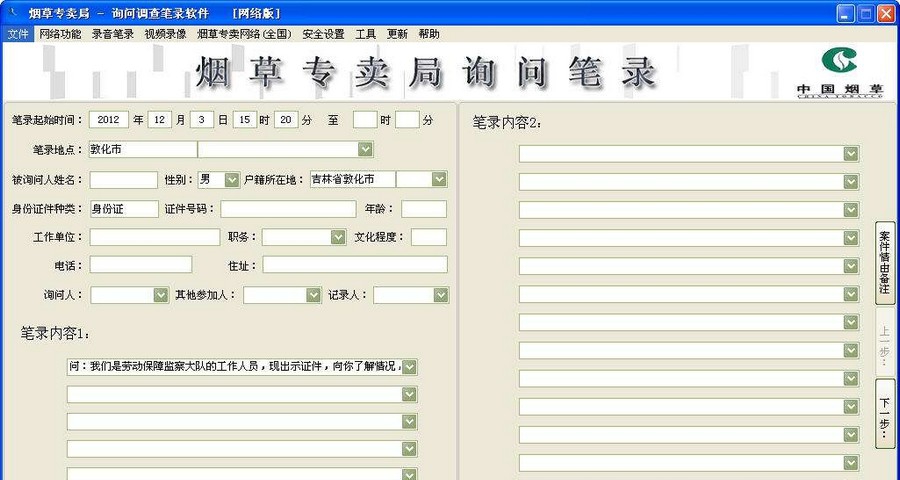Click the fourth 笔录内容2 line text field
The width and height of the screenshot is (900, 480).
click(681, 238)
